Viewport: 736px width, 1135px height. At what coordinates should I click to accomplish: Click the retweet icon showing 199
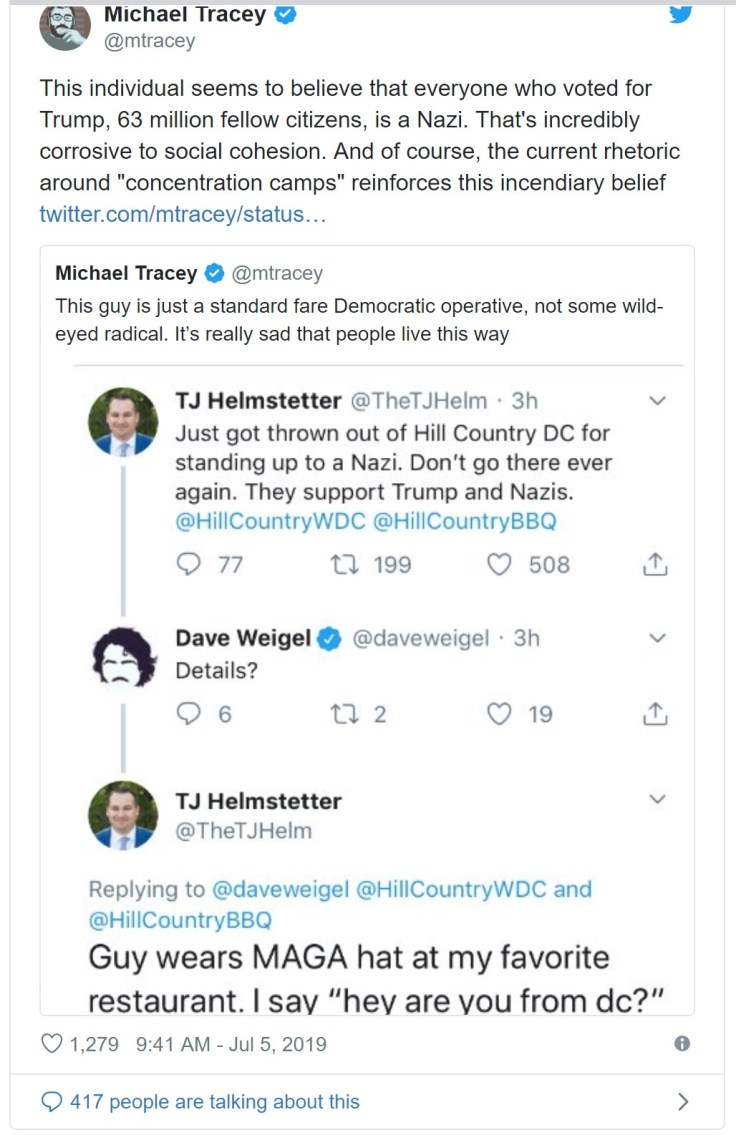coord(339,565)
